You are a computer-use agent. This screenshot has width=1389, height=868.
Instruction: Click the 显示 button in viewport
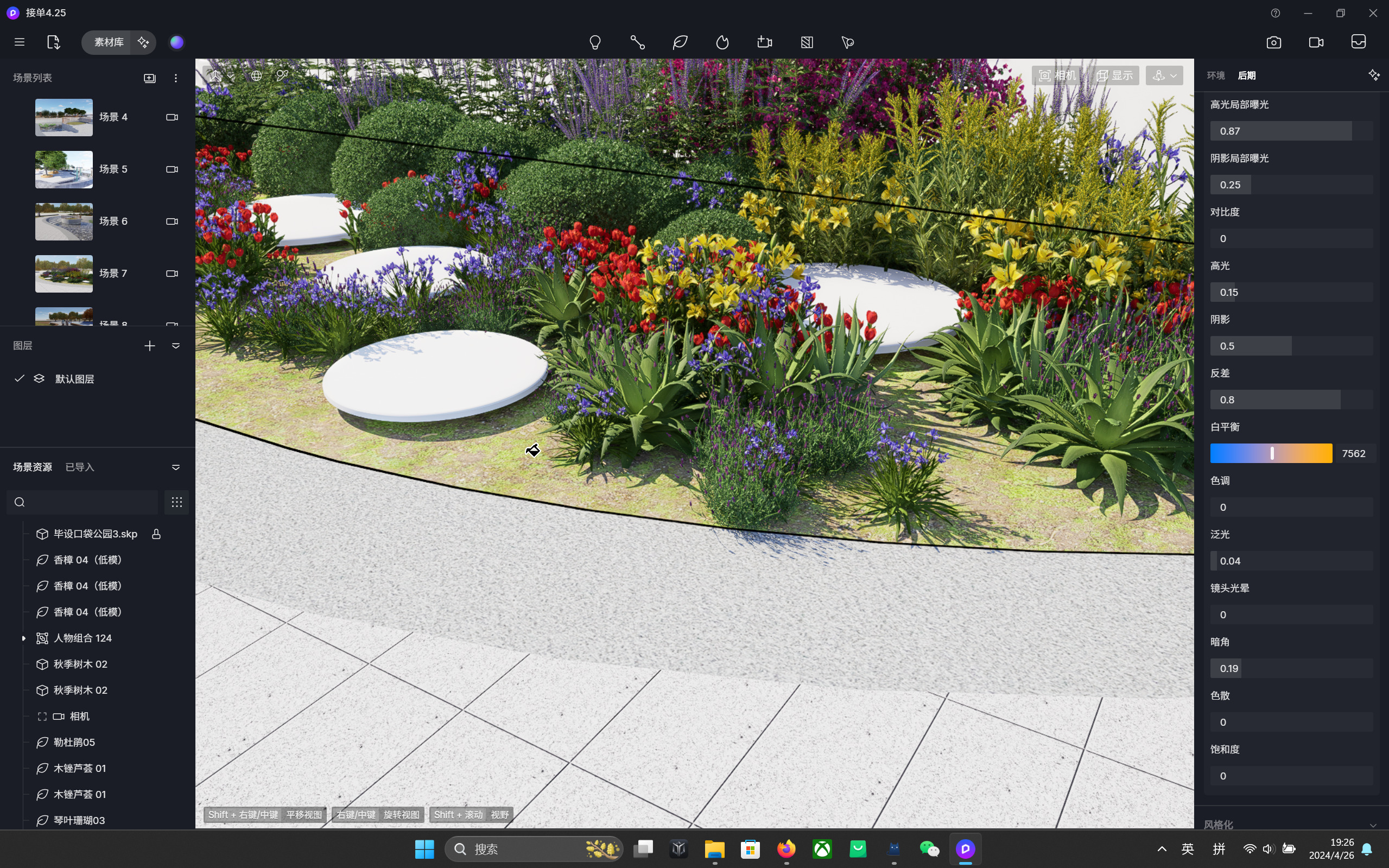(x=1115, y=76)
